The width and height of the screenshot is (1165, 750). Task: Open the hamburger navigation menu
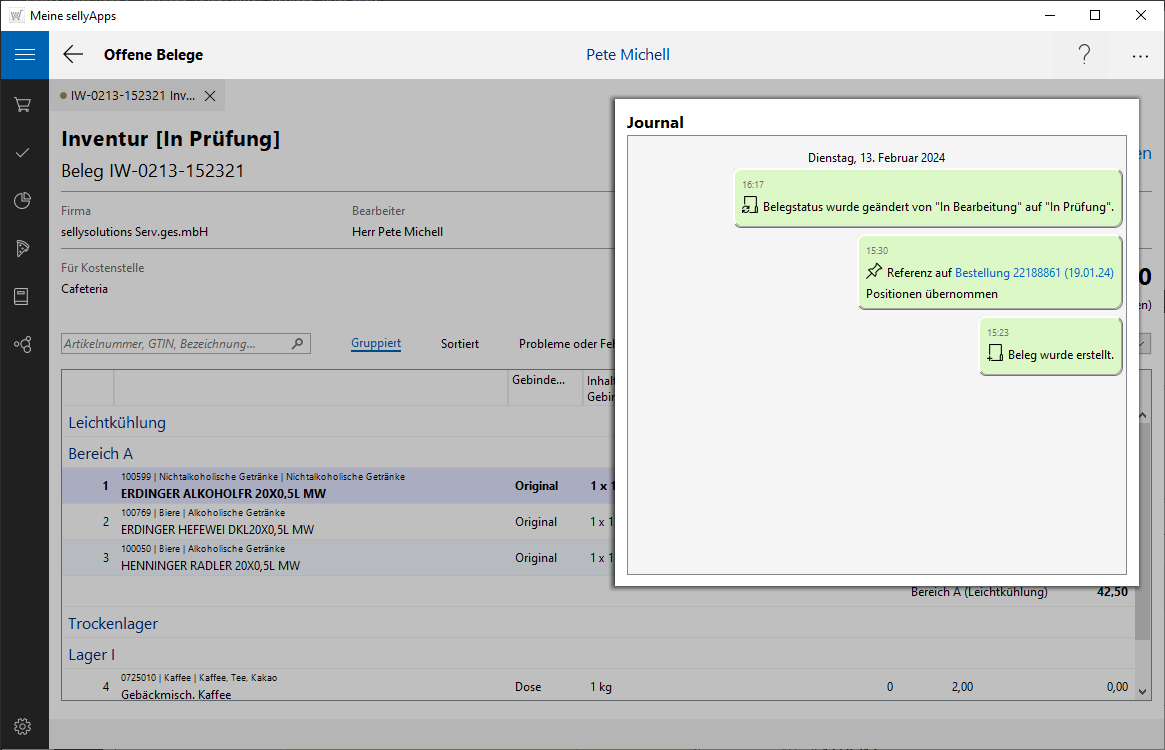pos(24,55)
